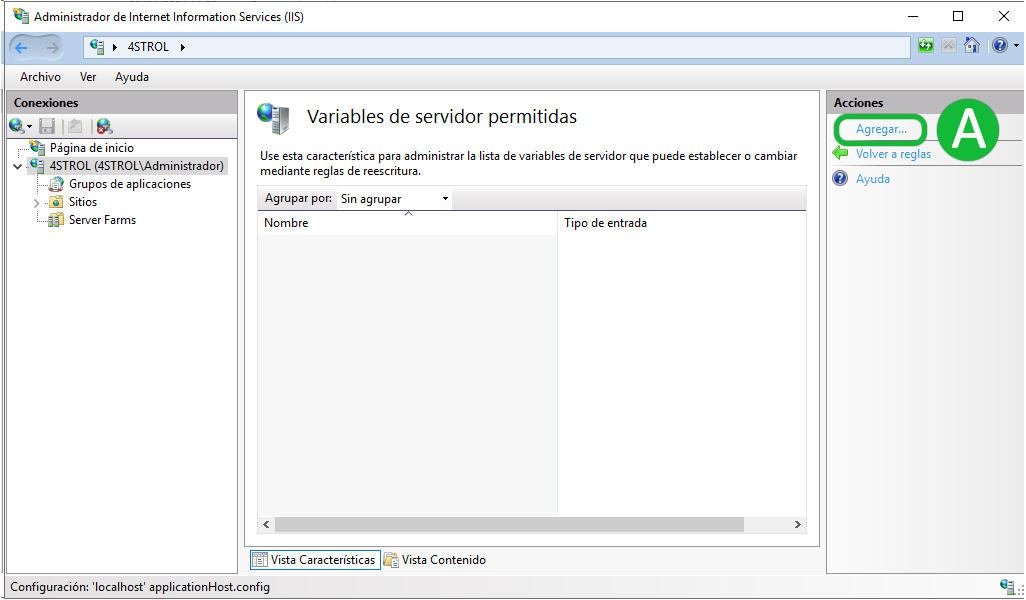
Task: Click the green arrow icon beside Volver a reglas
Action: pyautogui.click(x=840, y=153)
